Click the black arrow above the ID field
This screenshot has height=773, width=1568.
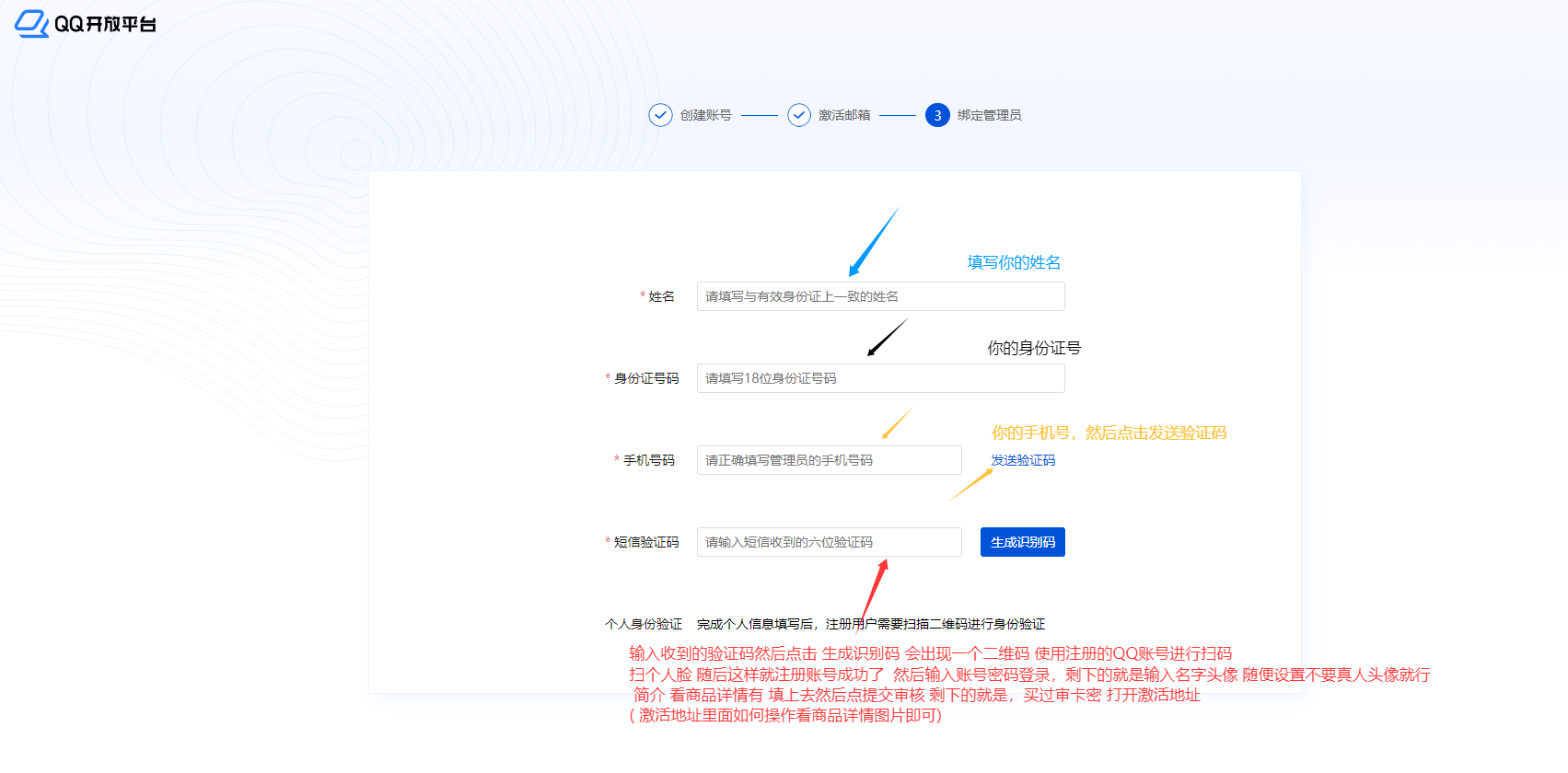point(887,338)
